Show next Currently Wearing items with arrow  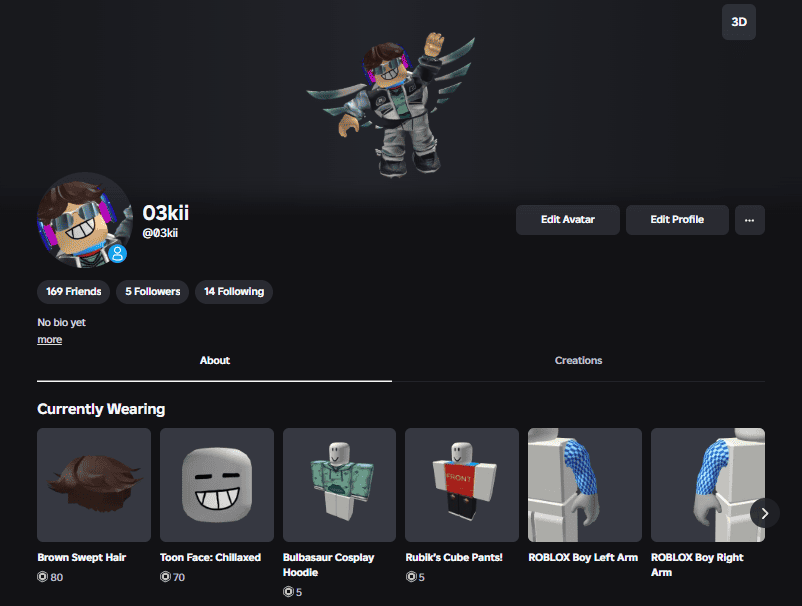click(x=765, y=513)
